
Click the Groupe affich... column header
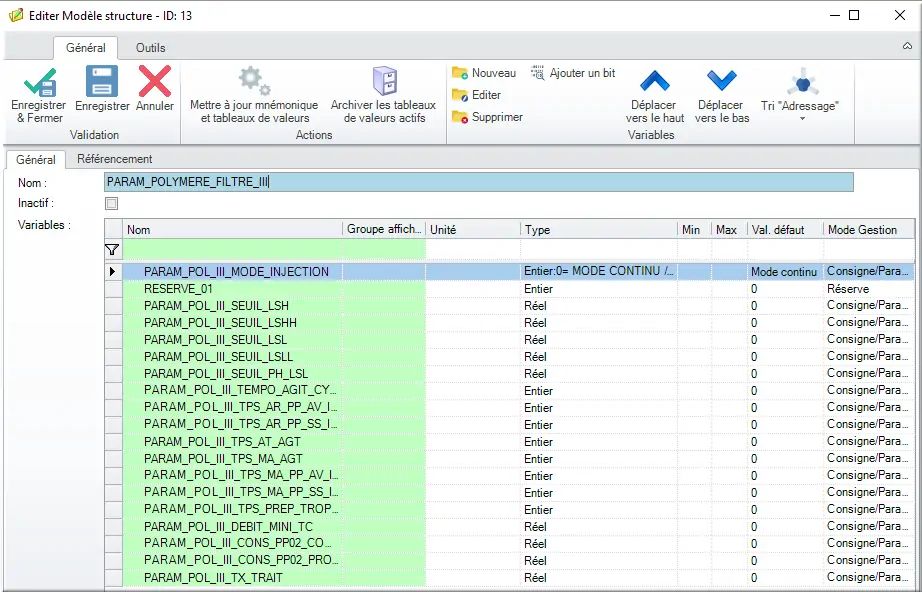[384, 229]
